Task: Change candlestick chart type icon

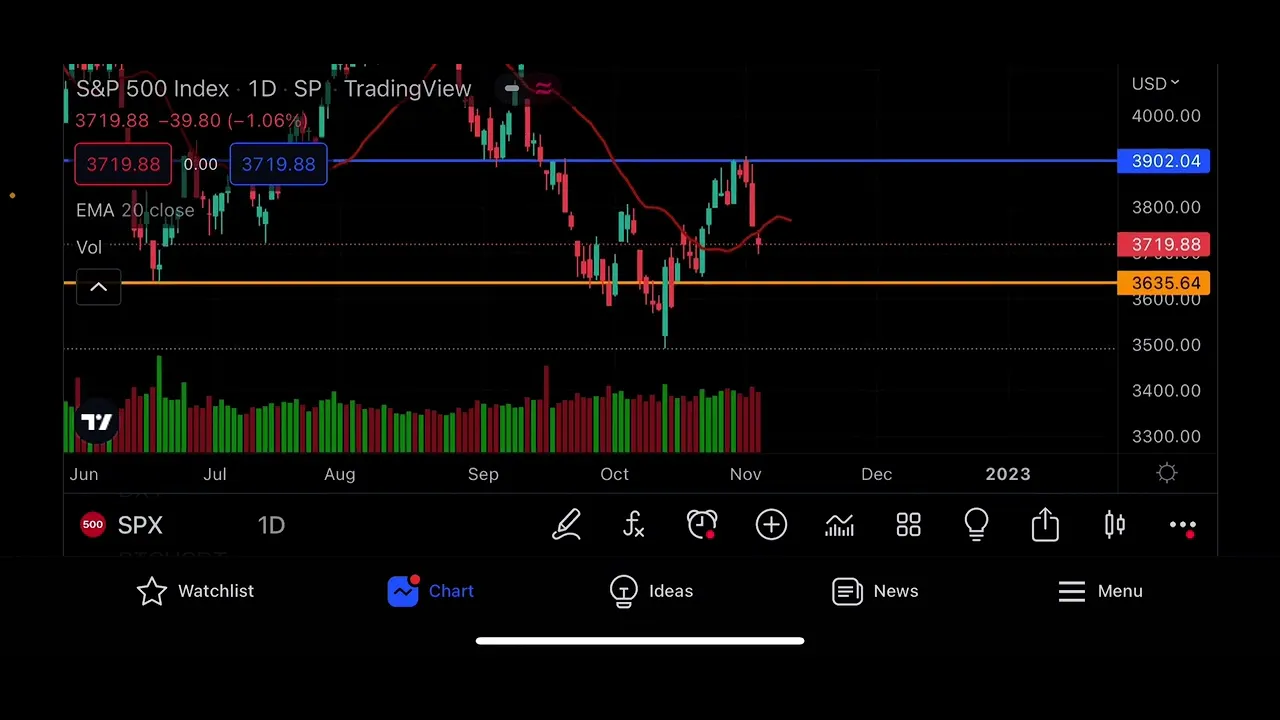Action: click(x=1114, y=525)
